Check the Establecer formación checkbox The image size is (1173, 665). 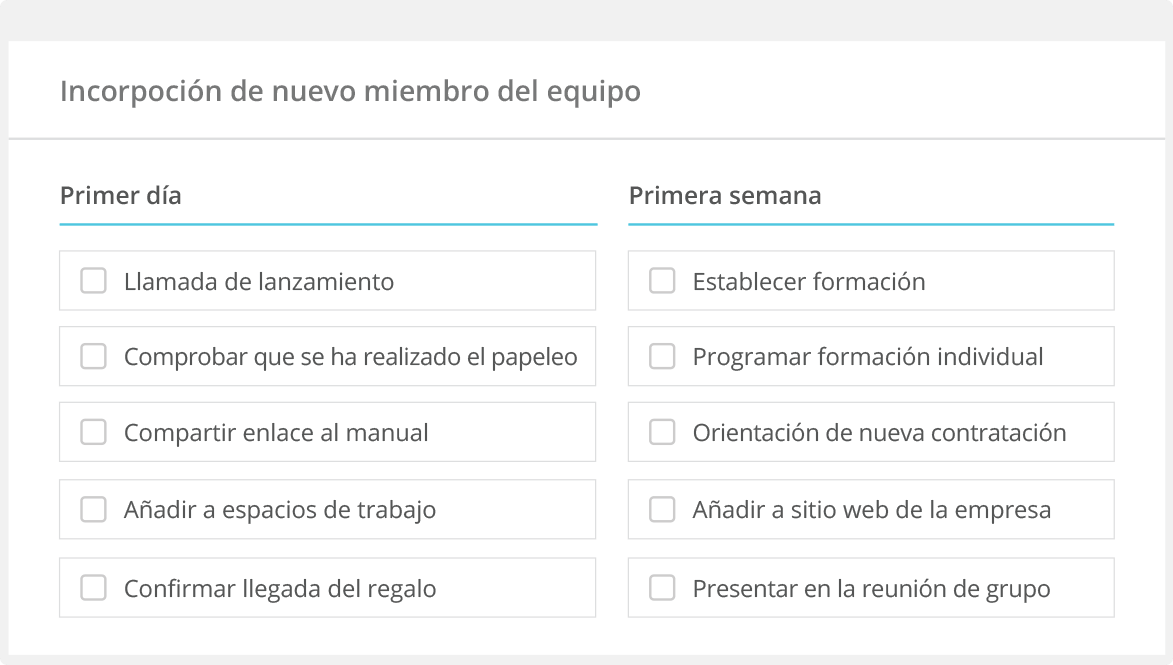pos(661,281)
